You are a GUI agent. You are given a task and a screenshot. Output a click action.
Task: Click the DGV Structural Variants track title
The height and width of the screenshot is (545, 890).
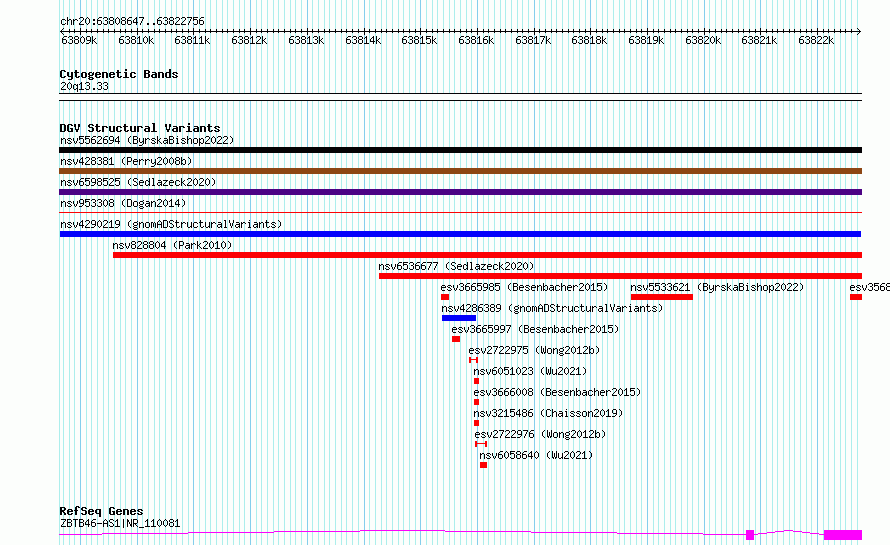140,128
